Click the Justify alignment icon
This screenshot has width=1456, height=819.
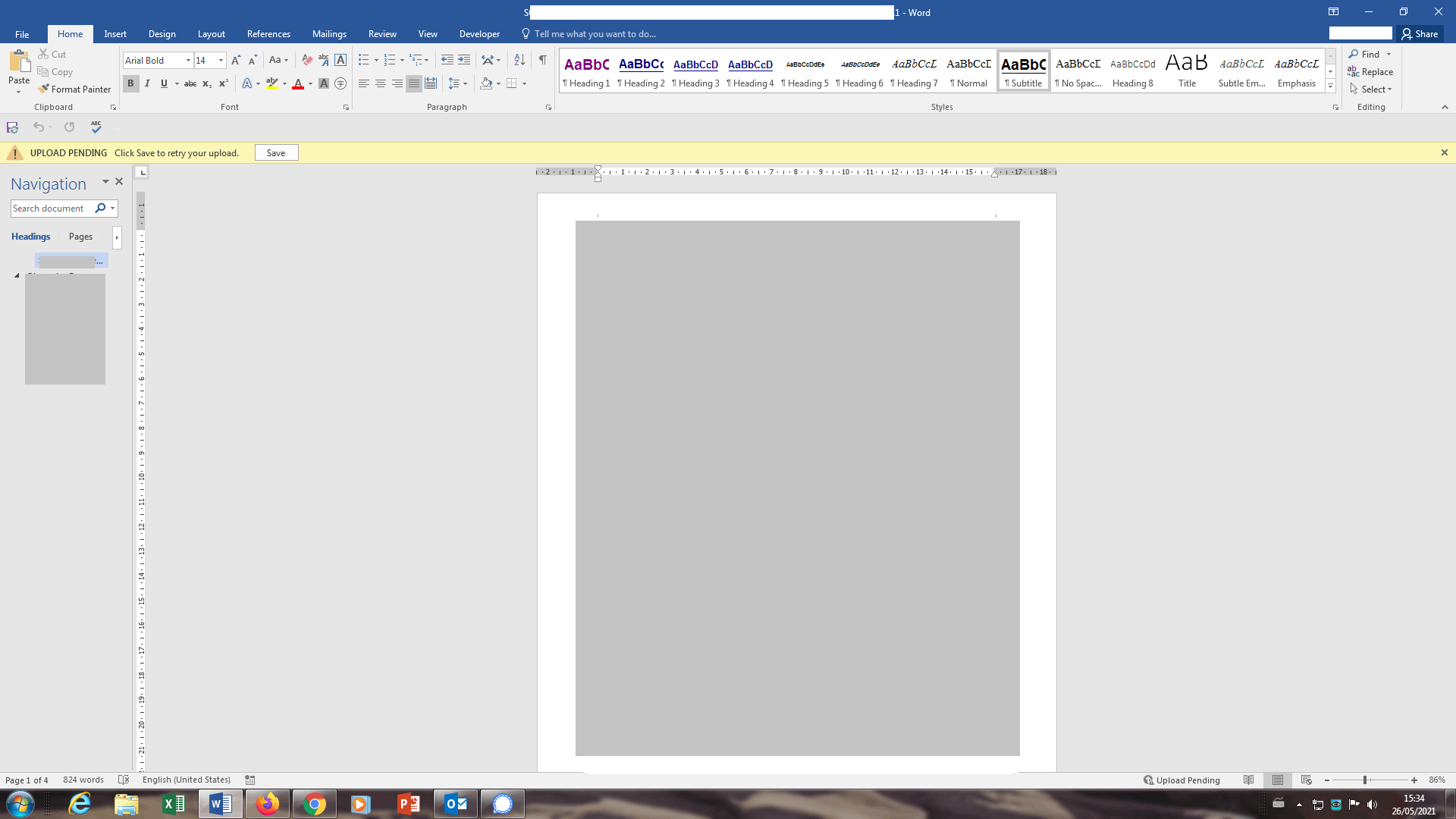tap(413, 83)
